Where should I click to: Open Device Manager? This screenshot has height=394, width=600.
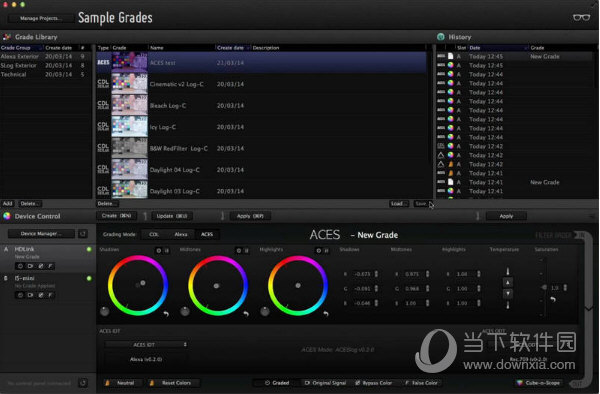pos(41,234)
